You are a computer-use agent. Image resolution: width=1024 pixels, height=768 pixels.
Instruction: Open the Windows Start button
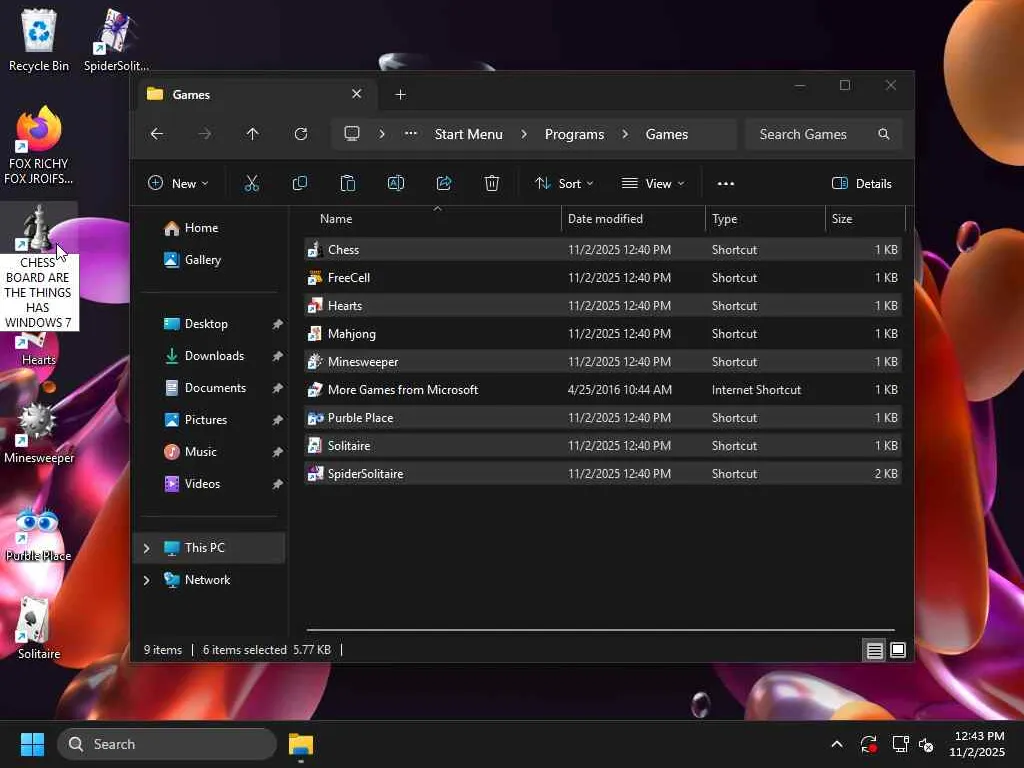32,744
